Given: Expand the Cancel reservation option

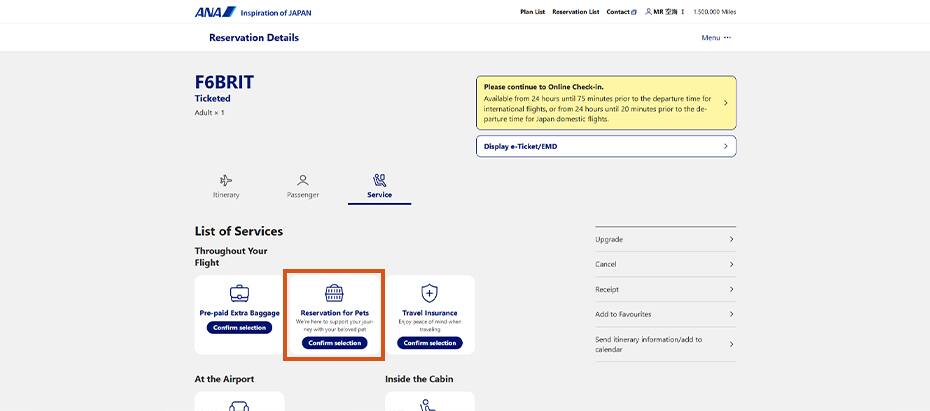Looking at the screenshot, I should coord(665,265).
